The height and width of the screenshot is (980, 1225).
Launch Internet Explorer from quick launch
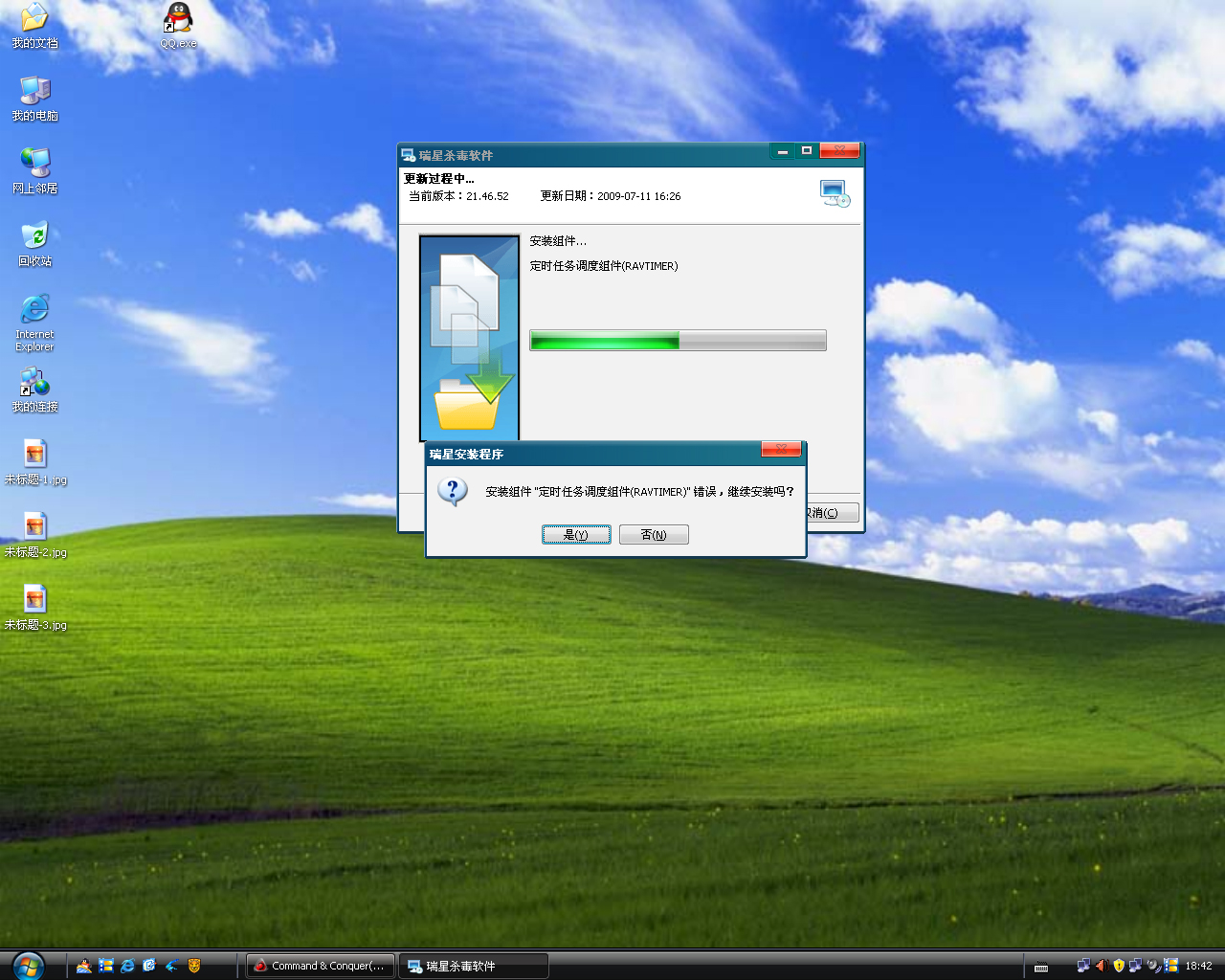point(127,966)
